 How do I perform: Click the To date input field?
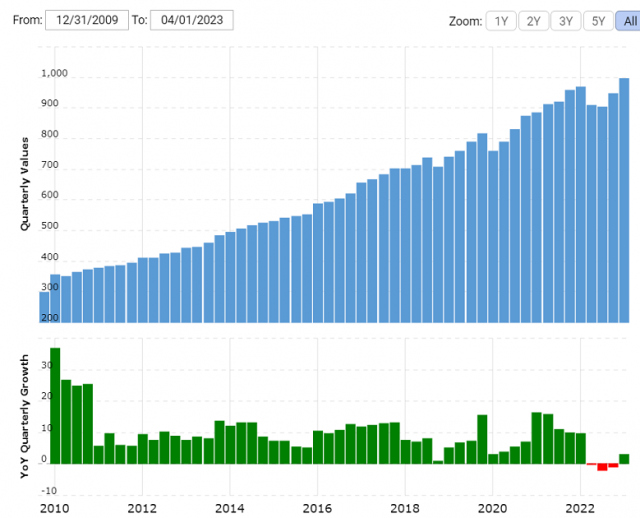[191, 21]
